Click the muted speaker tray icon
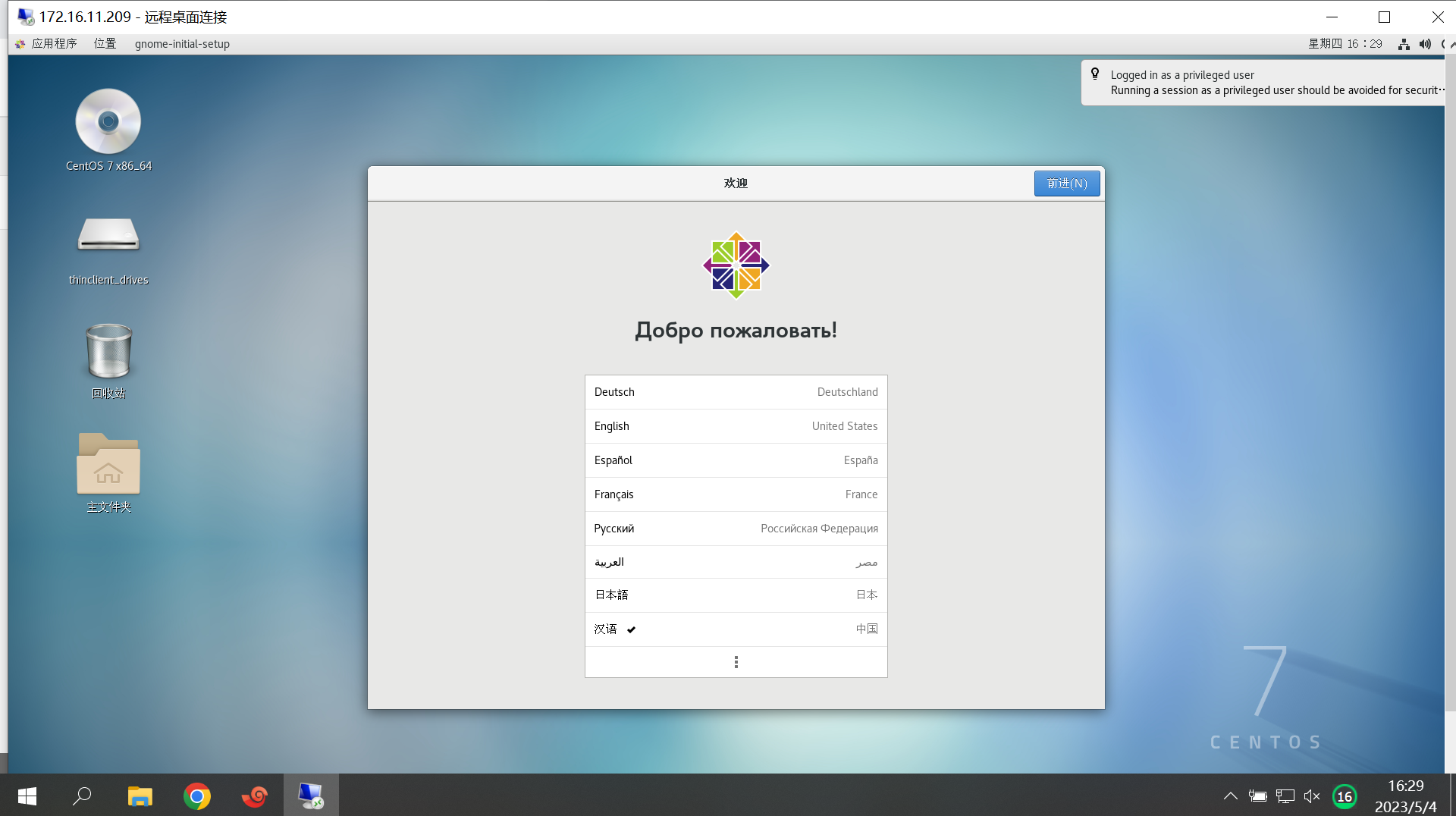Viewport: 1456px width, 816px height. (x=1312, y=796)
